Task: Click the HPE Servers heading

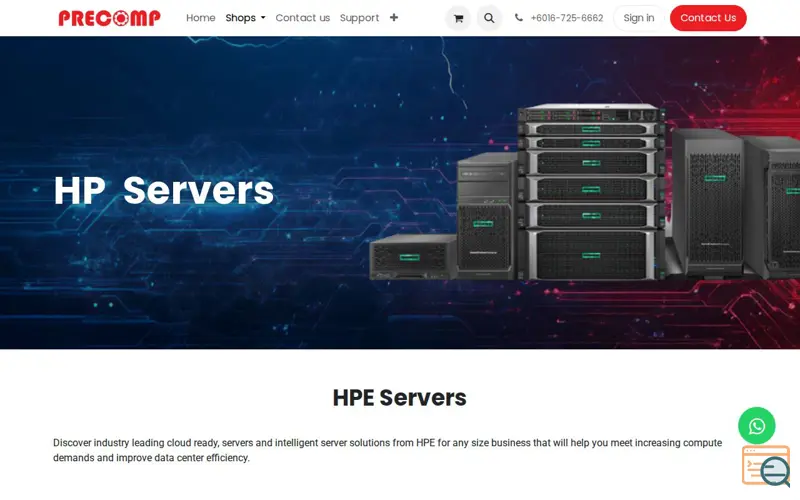Action: 399,397
